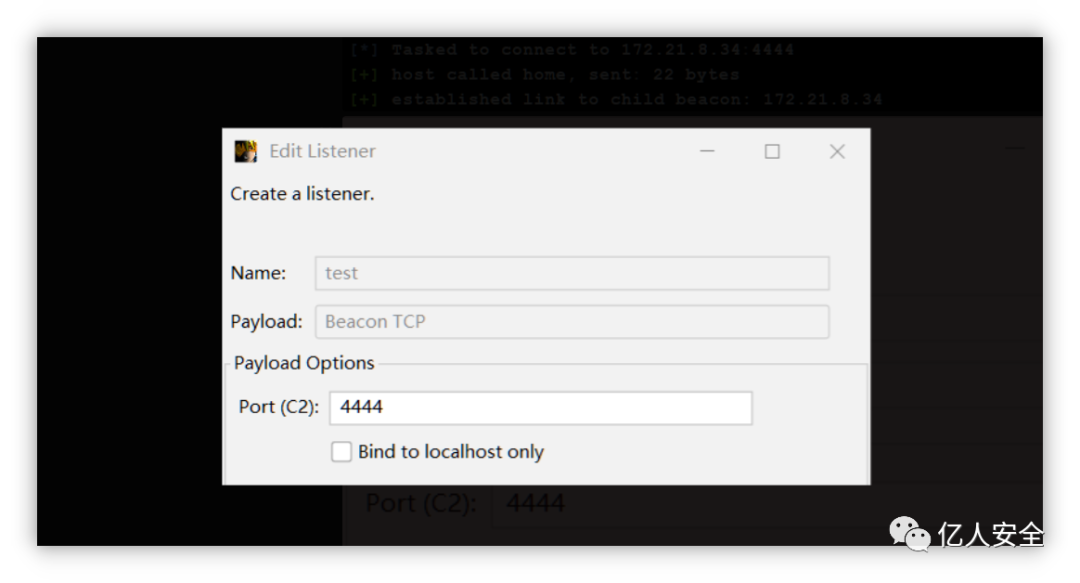Click console line 'Tasked to connect to 172.21.8.34:4444'
The image size is (1080, 583).
click(572, 50)
